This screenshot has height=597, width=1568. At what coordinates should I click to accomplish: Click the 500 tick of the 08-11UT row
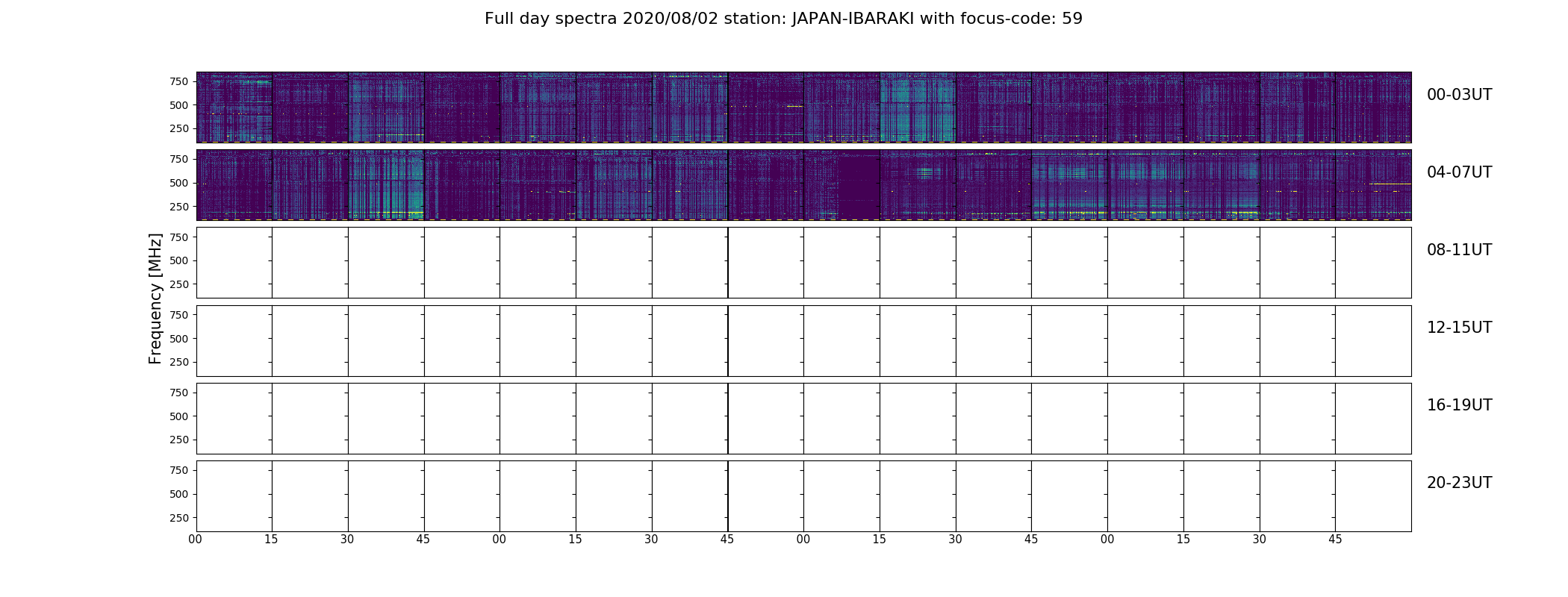[x=179, y=260]
